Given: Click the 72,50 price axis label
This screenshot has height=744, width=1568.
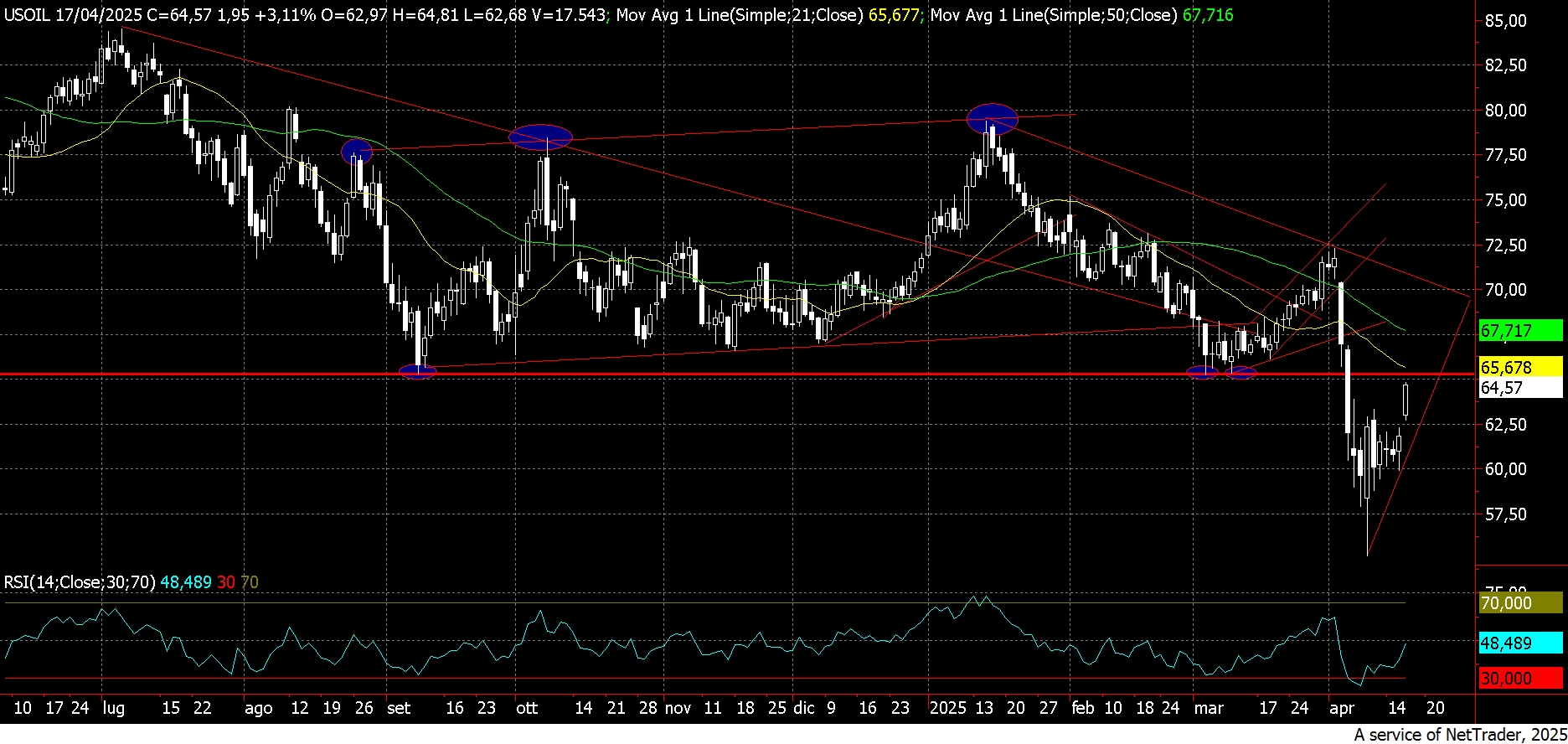Looking at the screenshot, I should [x=1505, y=245].
